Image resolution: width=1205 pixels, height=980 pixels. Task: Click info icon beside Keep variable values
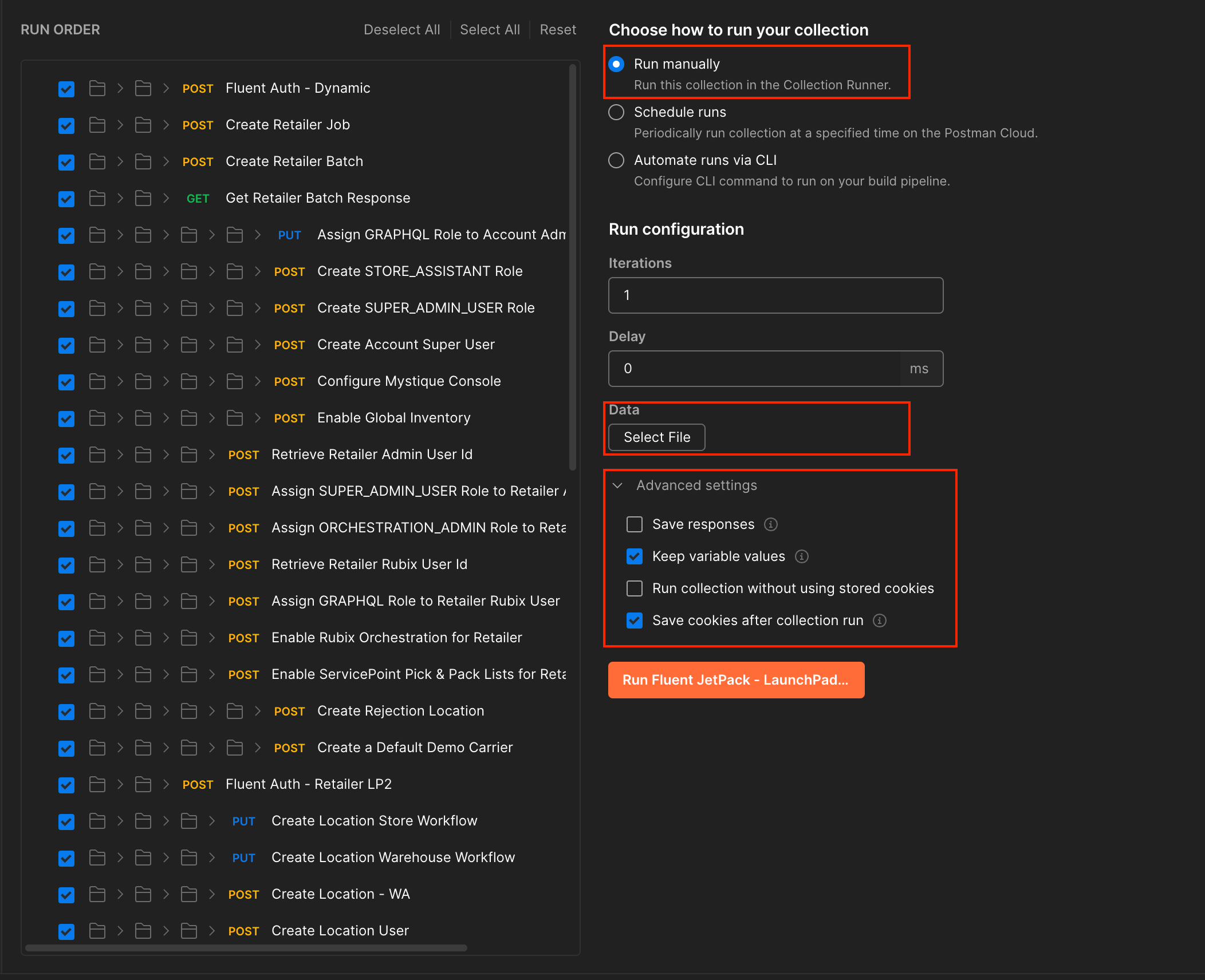(x=802, y=556)
